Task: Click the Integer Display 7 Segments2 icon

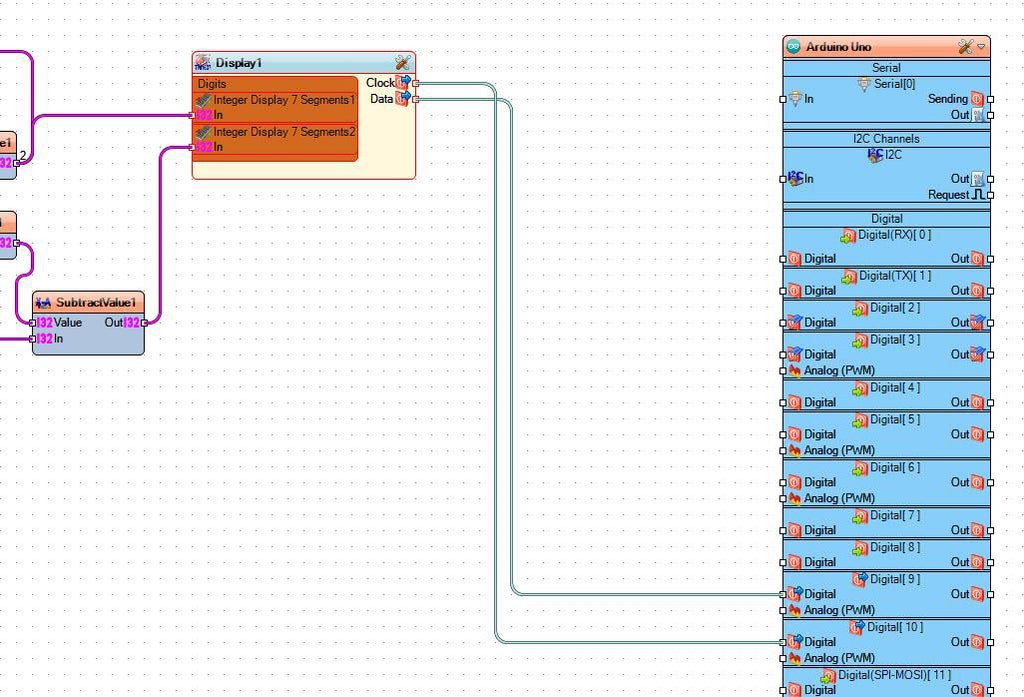Action: (x=204, y=132)
